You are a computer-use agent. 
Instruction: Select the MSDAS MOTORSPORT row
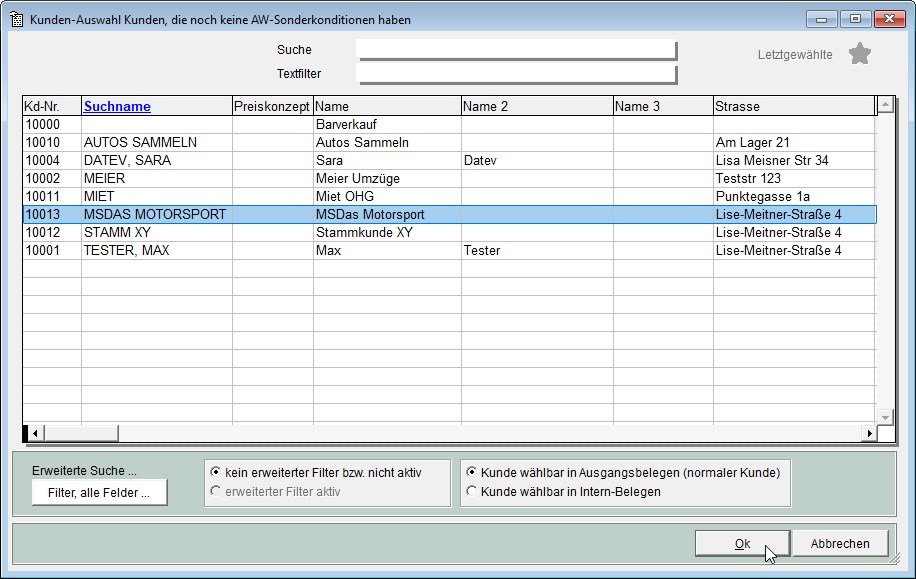449,214
